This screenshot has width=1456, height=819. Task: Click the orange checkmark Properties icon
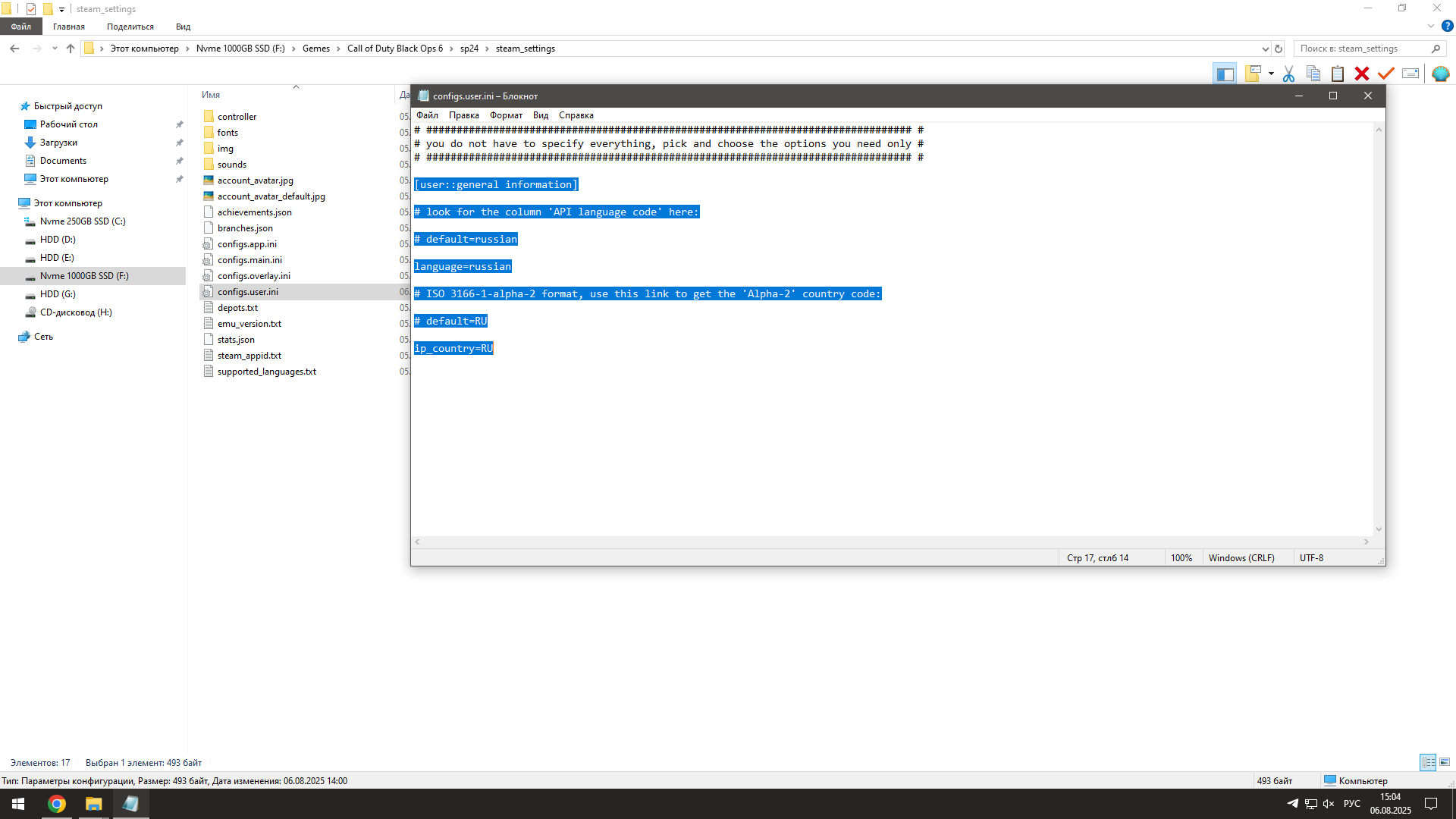click(x=1386, y=74)
